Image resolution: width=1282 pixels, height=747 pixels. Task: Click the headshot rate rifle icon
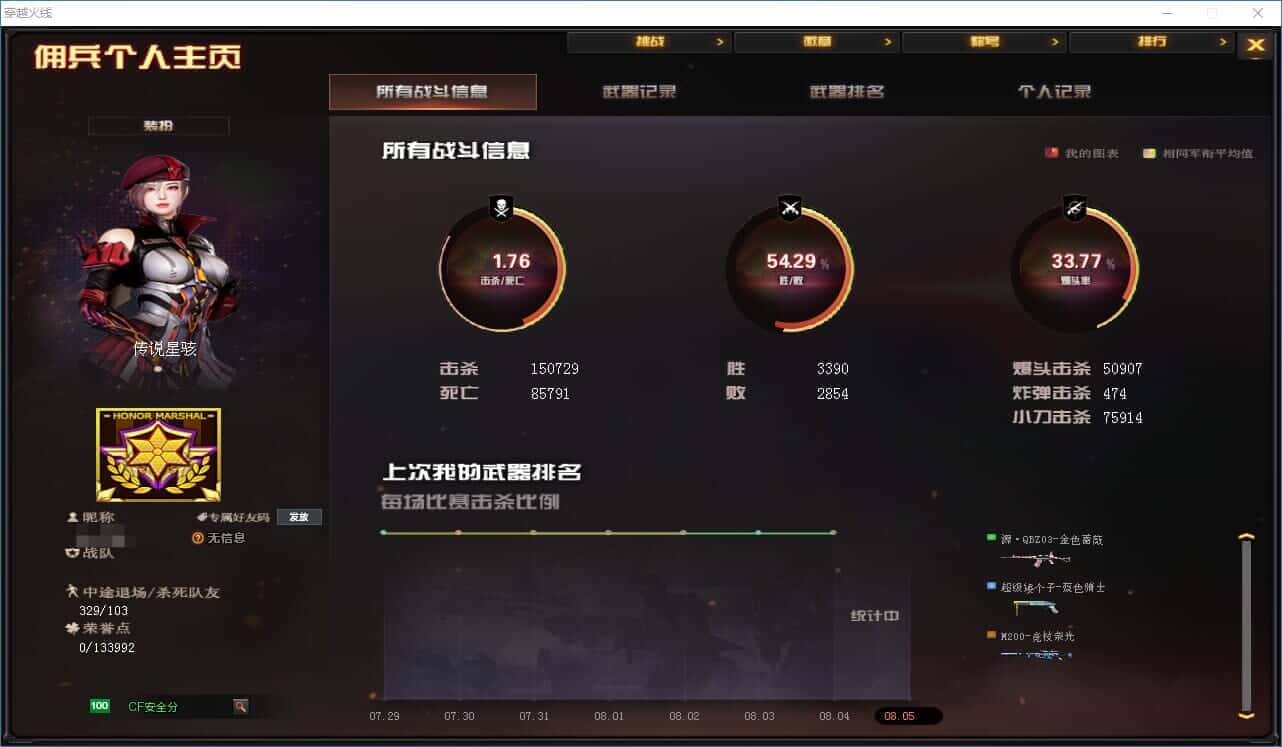(x=1075, y=208)
